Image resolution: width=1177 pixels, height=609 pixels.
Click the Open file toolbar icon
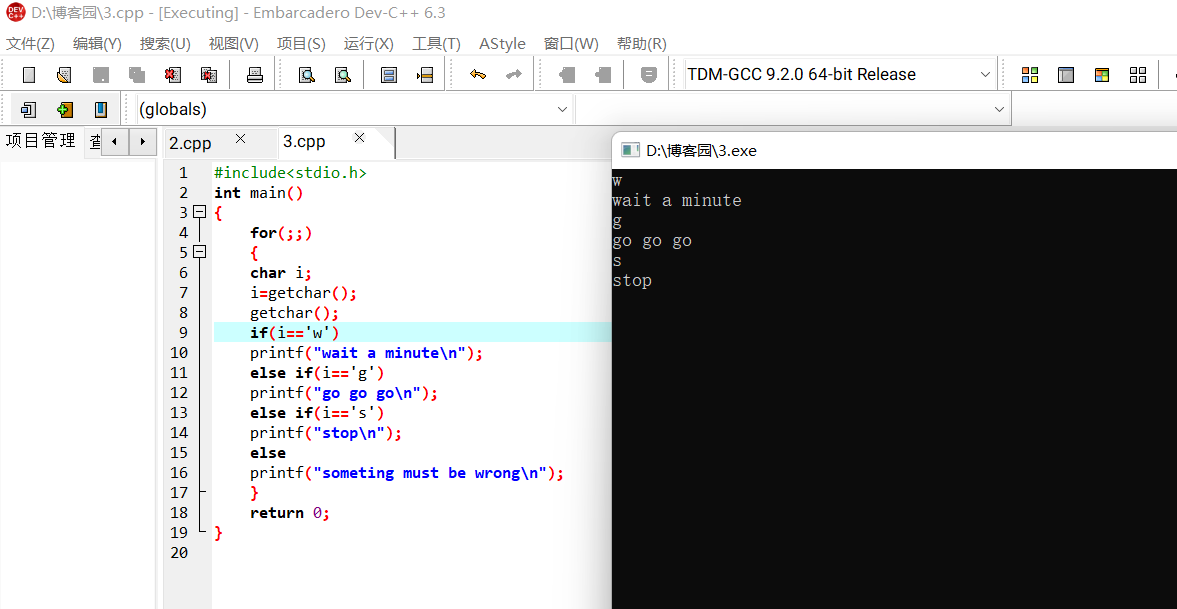click(x=65, y=74)
